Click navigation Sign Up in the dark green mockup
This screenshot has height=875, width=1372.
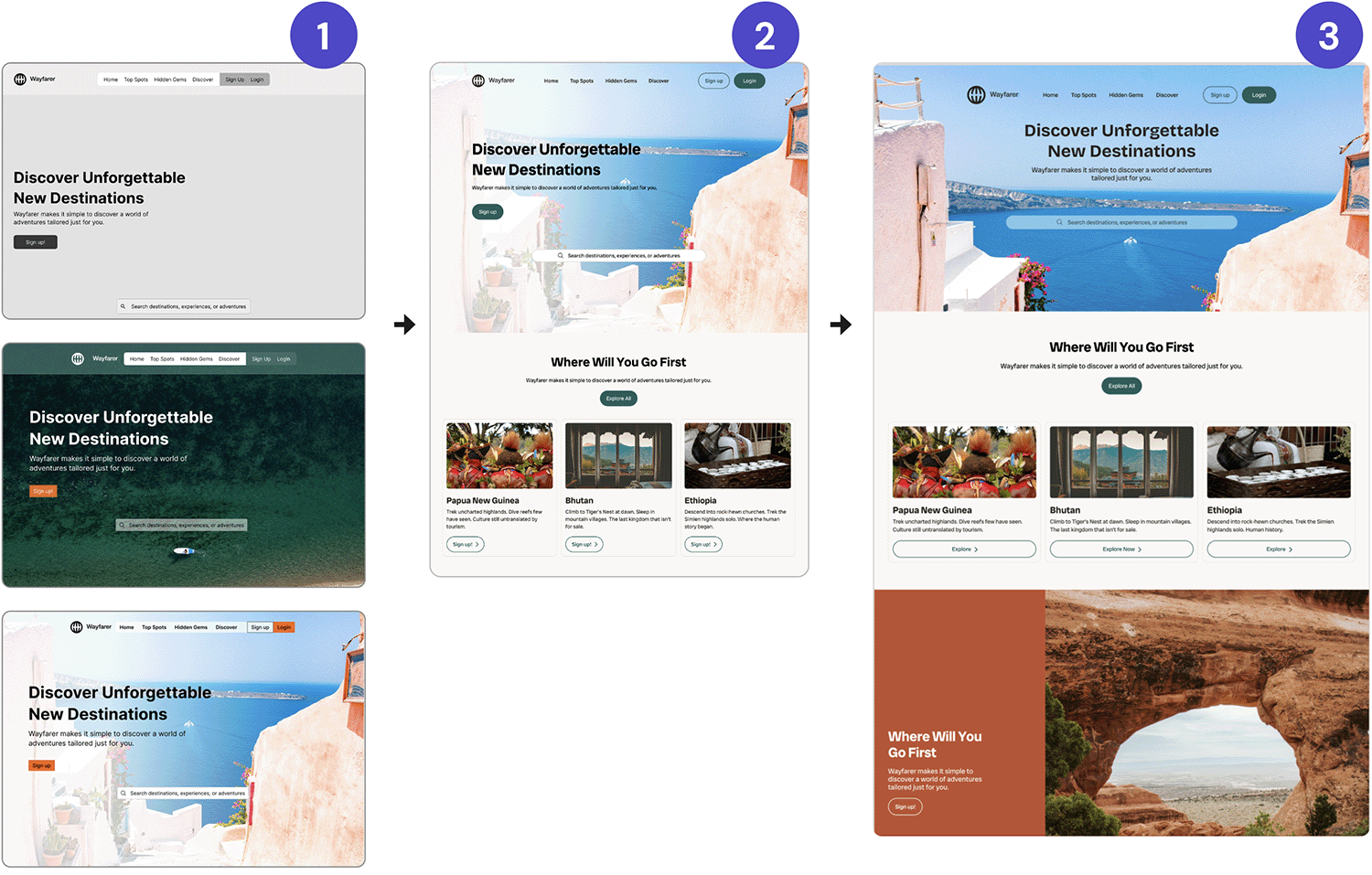[x=262, y=359]
